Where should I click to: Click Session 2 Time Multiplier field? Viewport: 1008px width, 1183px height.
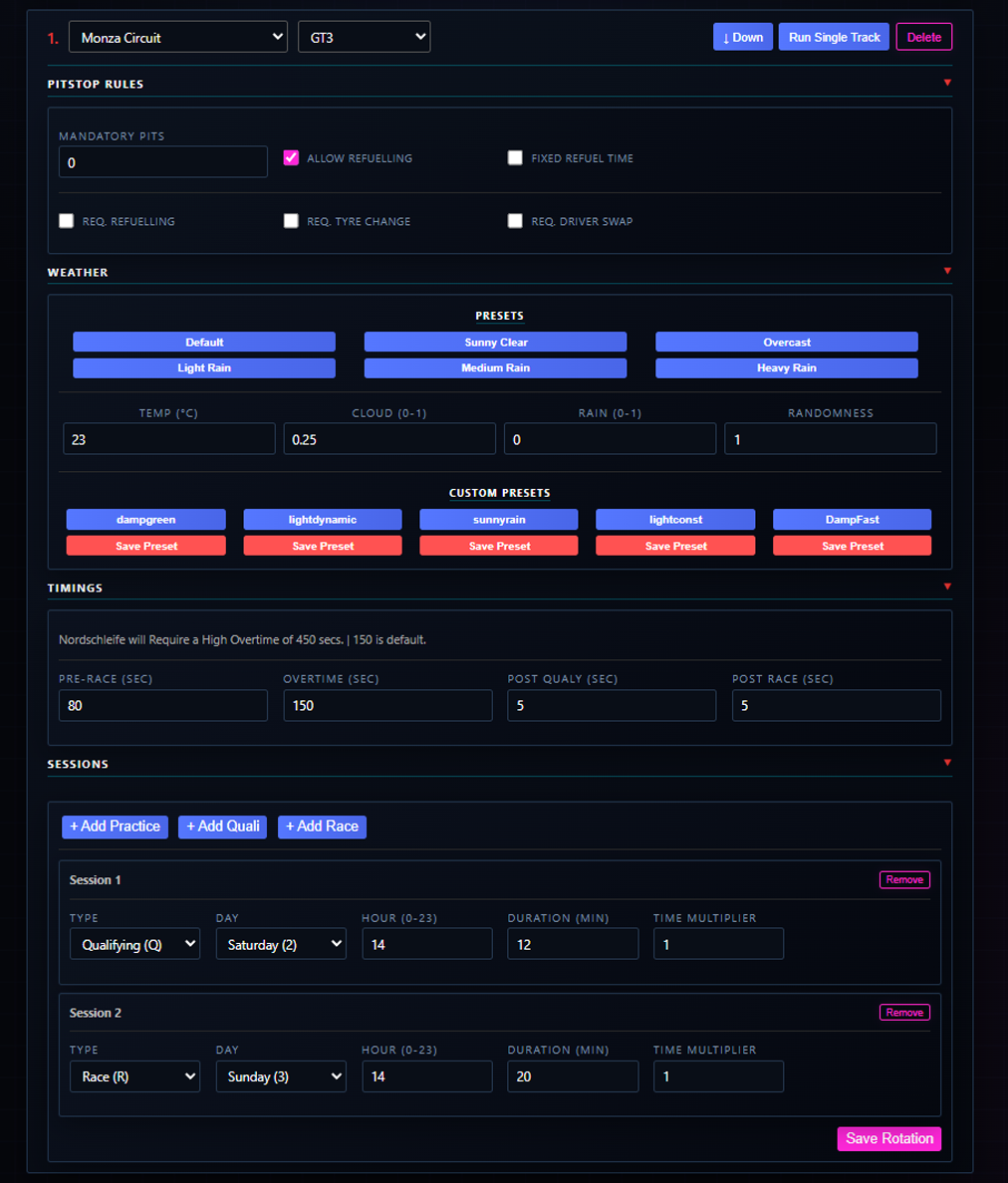(718, 1076)
